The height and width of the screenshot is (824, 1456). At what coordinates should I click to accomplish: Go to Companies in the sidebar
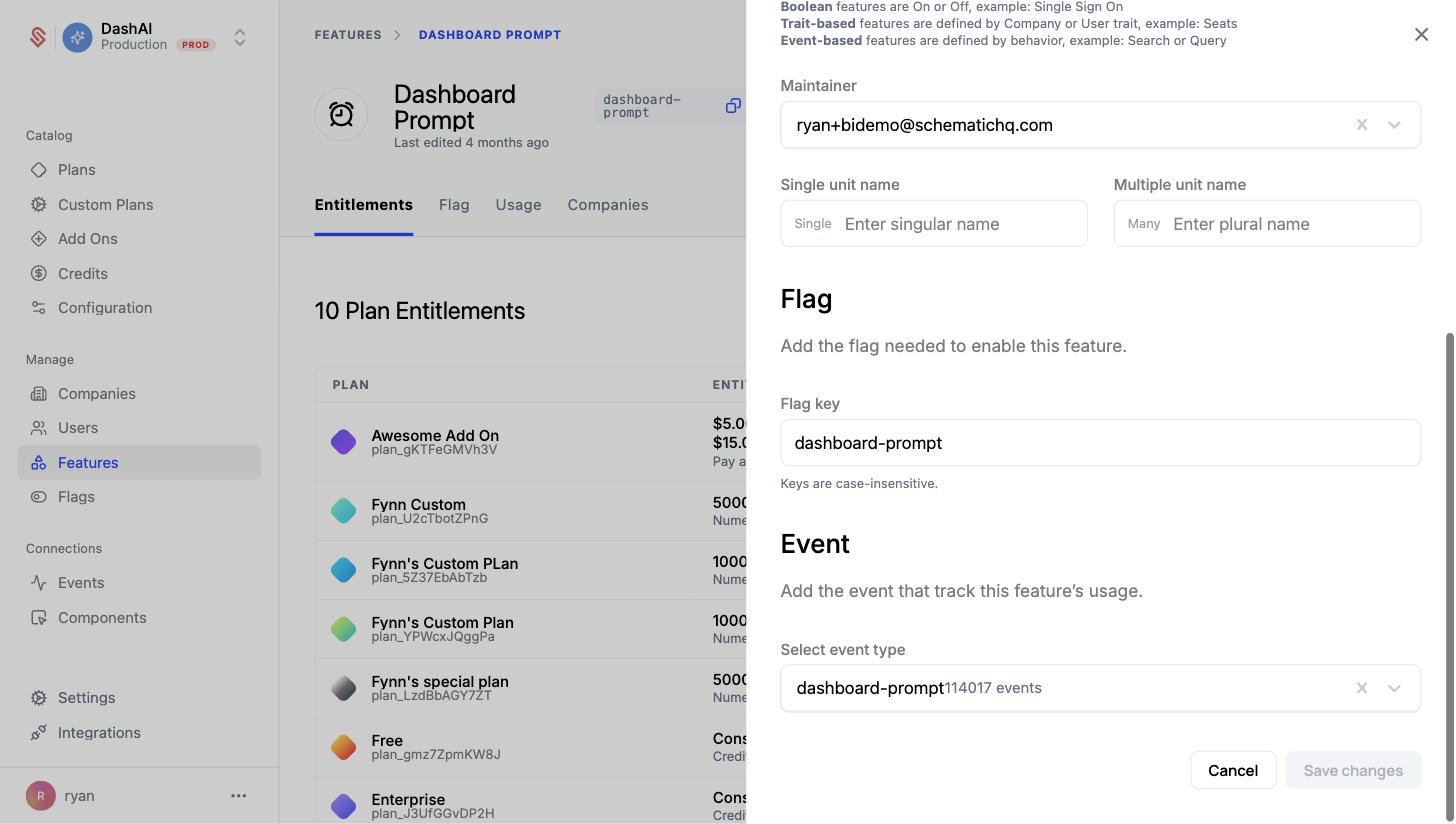pyautogui.click(x=96, y=394)
